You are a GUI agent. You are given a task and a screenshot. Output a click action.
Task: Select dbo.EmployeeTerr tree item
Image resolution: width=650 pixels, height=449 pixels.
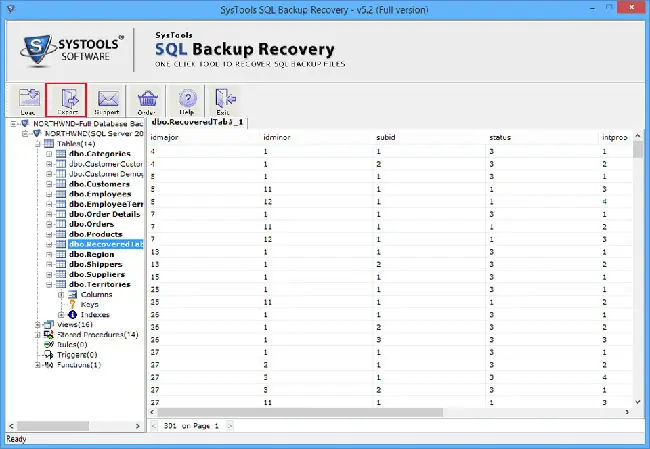tap(106, 204)
